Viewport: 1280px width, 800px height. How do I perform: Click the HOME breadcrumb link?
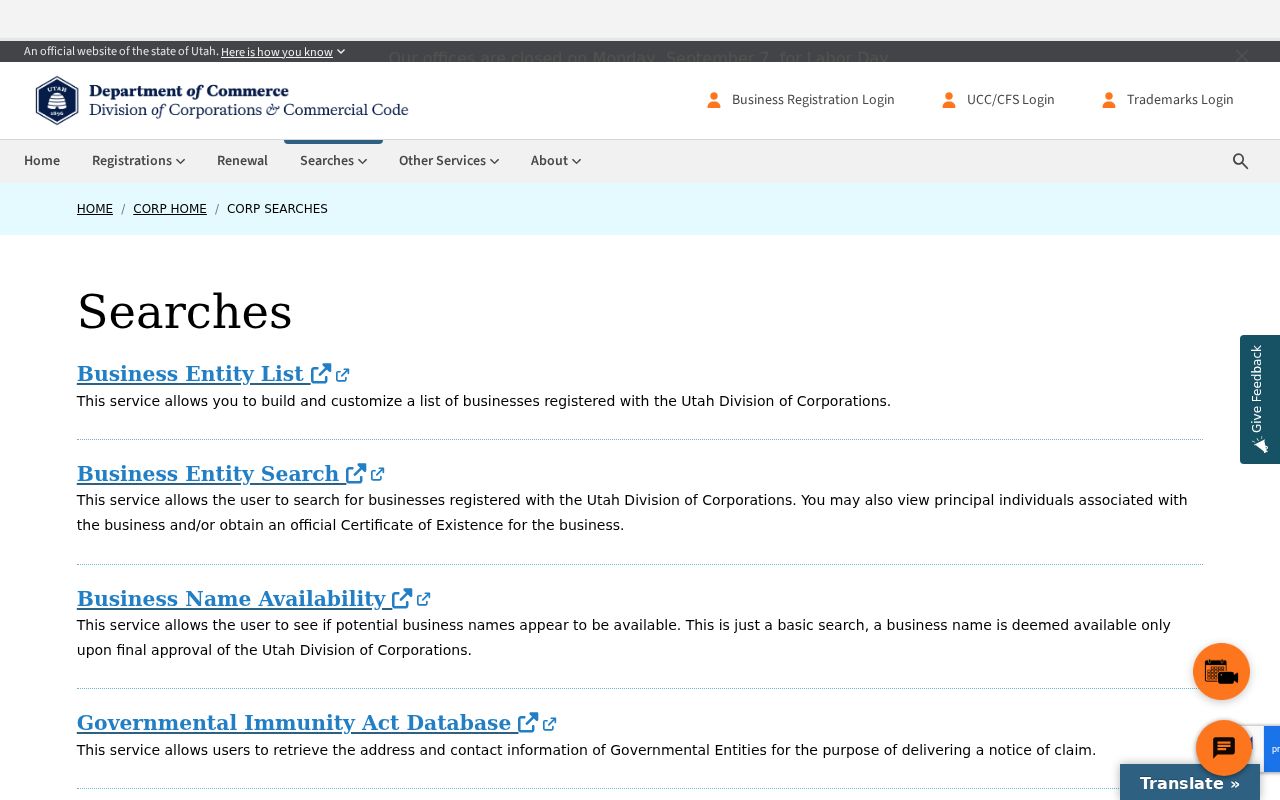(95, 209)
